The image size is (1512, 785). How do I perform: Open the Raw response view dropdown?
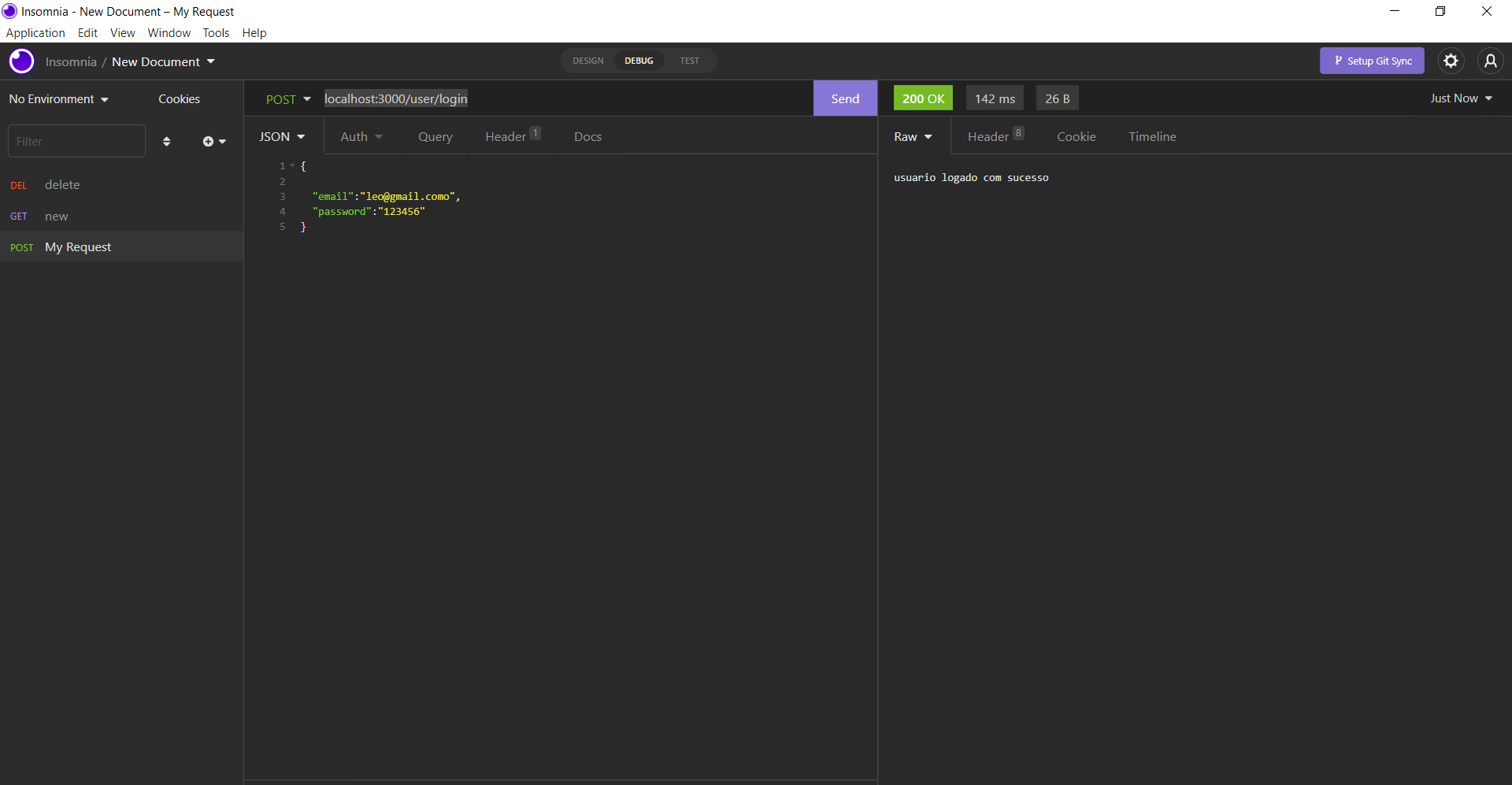pos(912,136)
